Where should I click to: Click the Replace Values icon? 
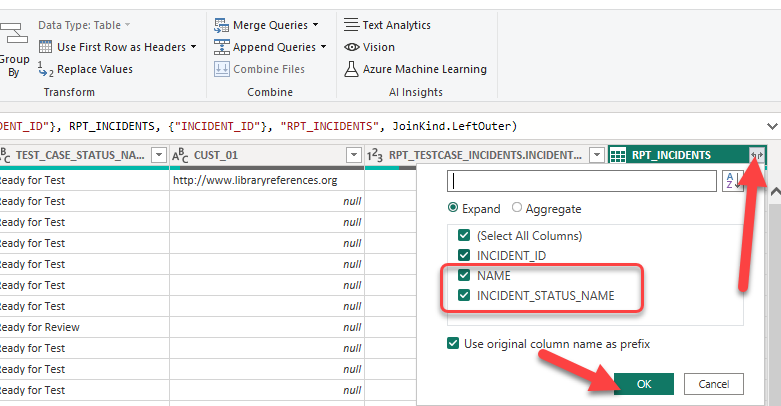click(45, 69)
